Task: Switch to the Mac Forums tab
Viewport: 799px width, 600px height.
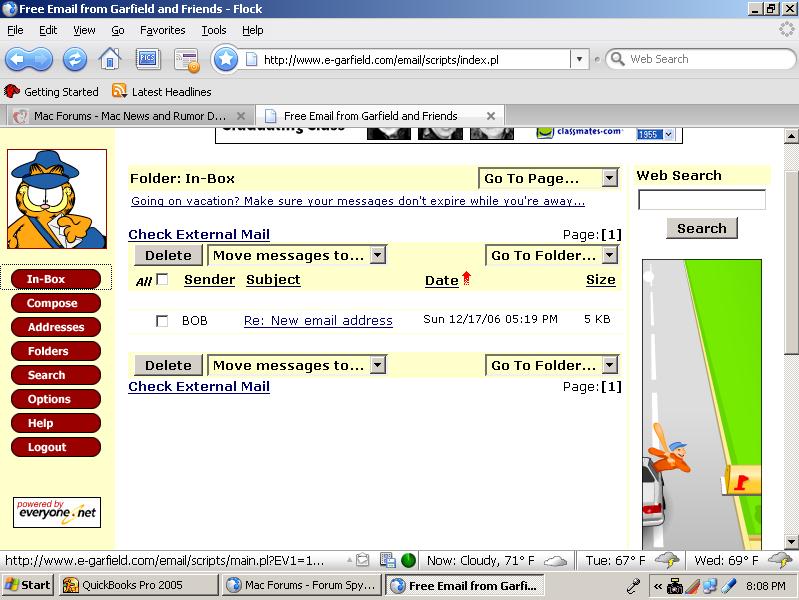Action: (129, 116)
